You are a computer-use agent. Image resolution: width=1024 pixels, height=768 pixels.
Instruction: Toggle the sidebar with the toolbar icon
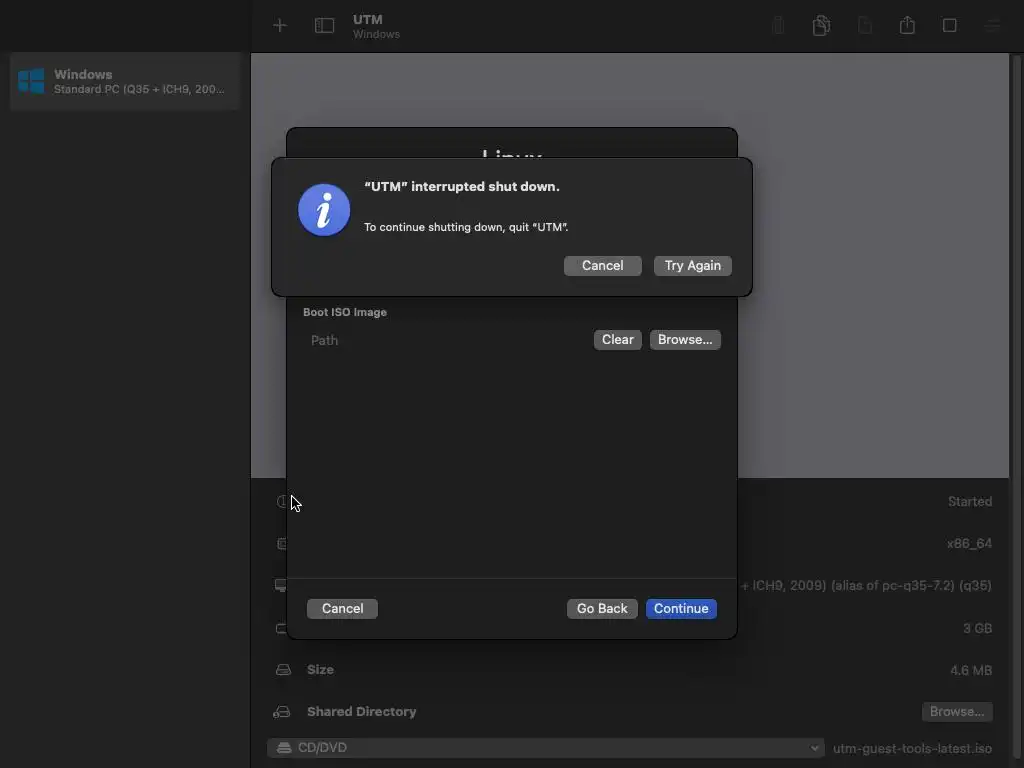[x=324, y=25]
